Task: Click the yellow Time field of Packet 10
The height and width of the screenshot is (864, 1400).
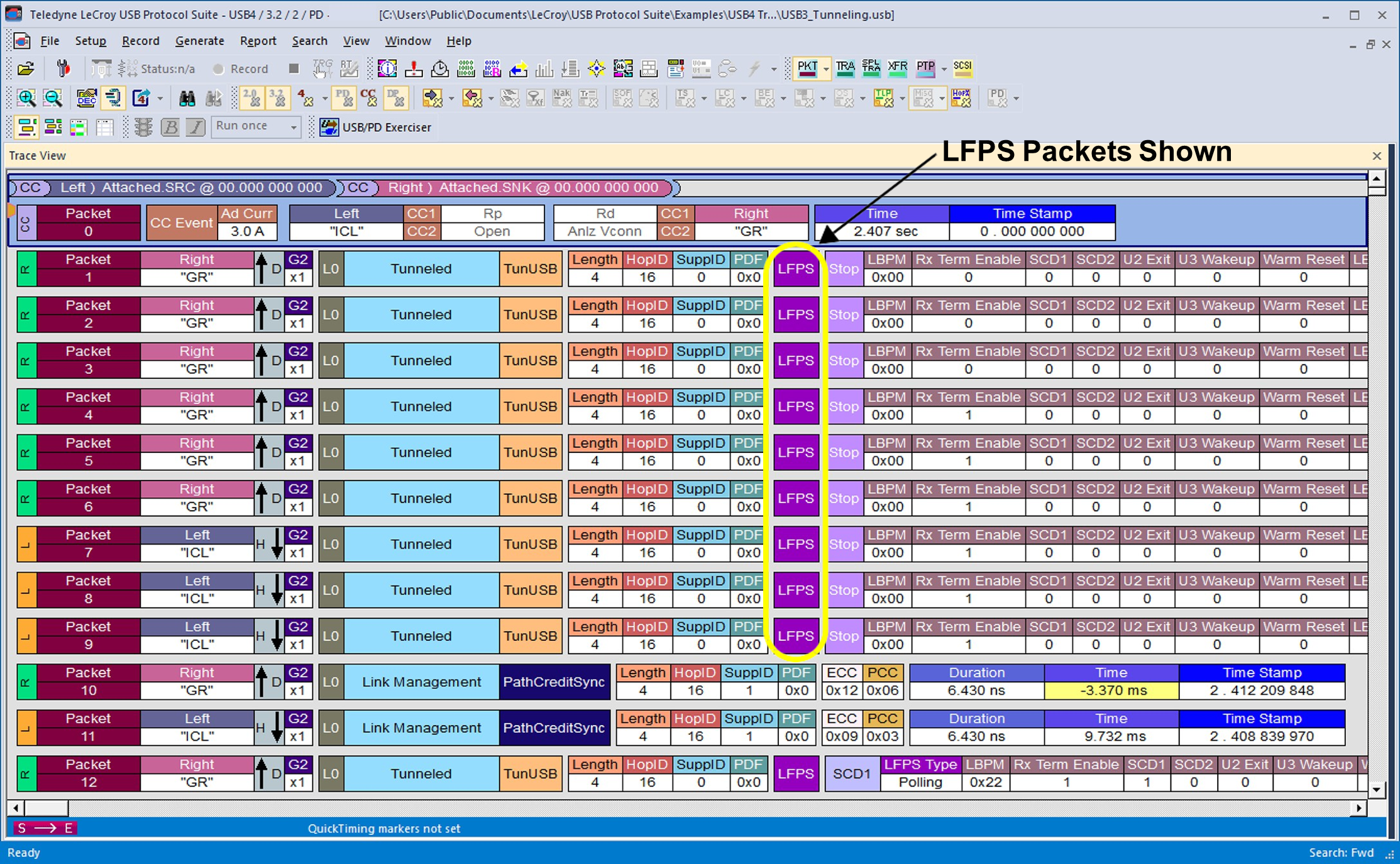Action: (x=1111, y=691)
